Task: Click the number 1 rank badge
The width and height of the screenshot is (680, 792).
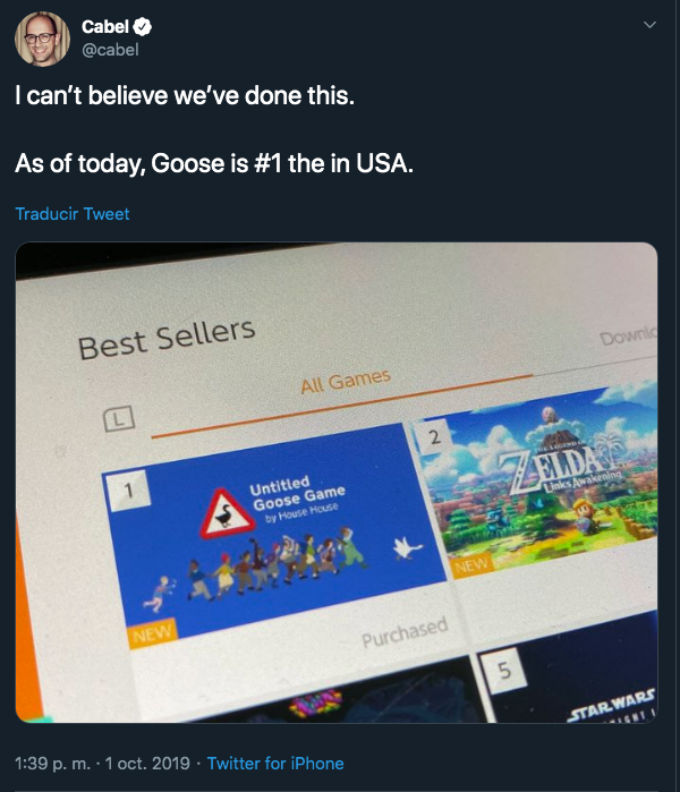Action: point(129,489)
